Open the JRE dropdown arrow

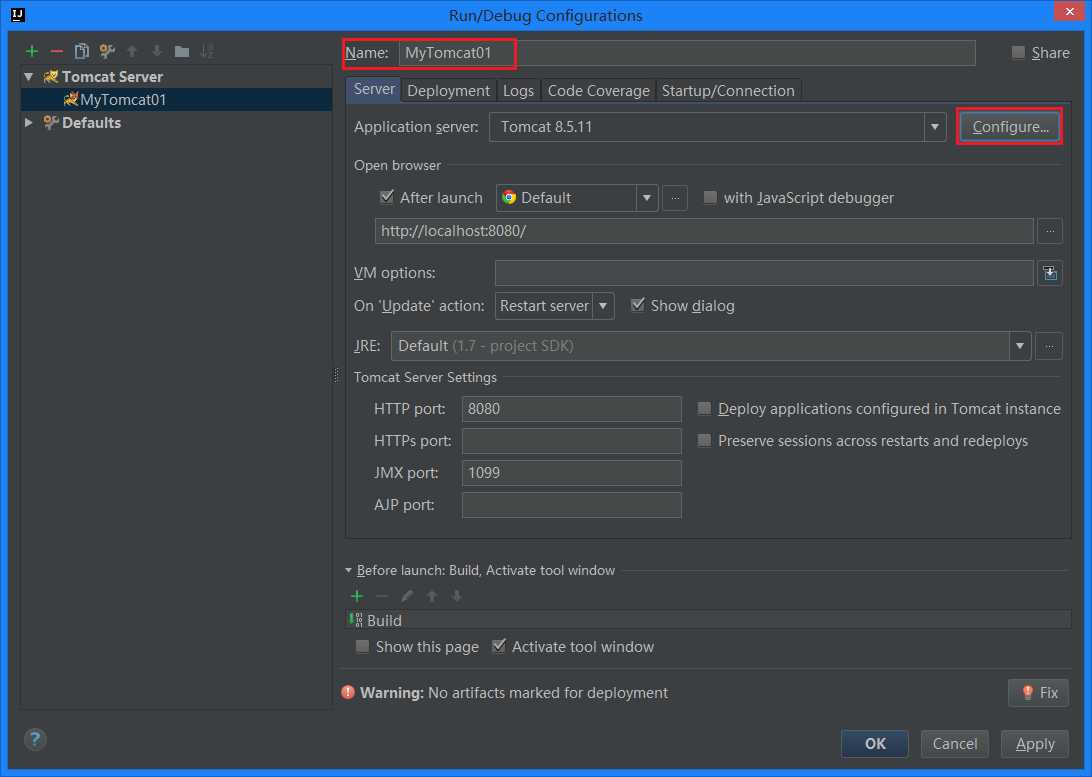click(1020, 346)
